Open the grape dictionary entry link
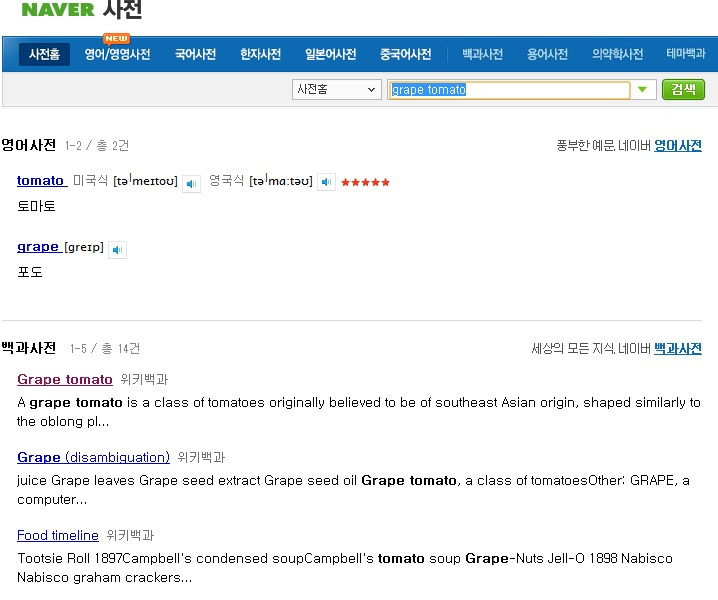This screenshot has width=718, height=600. click(38, 247)
